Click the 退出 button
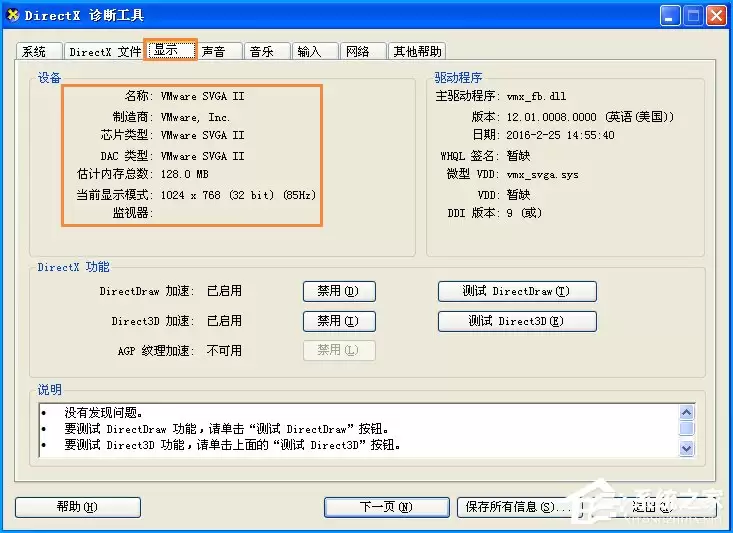This screenshot has height=533, width=733. tap(652, 507)
